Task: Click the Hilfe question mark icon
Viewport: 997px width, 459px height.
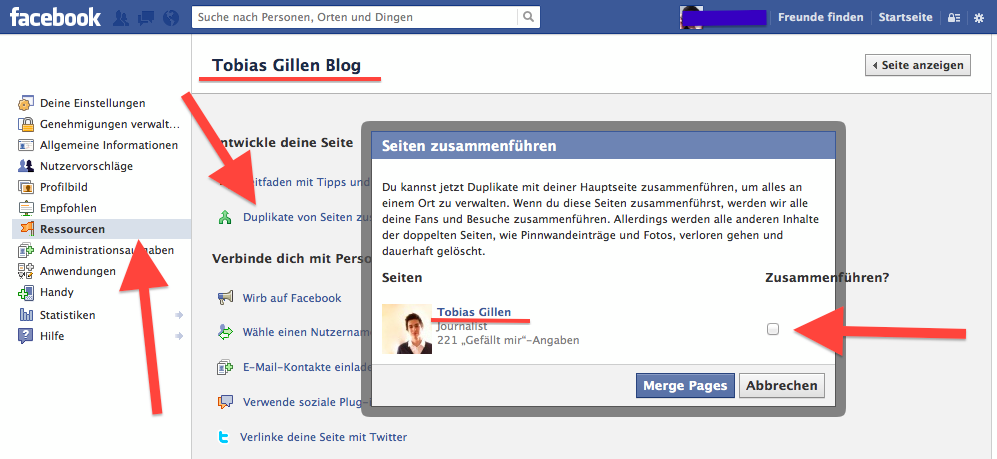Action: [x=26, y=336]
